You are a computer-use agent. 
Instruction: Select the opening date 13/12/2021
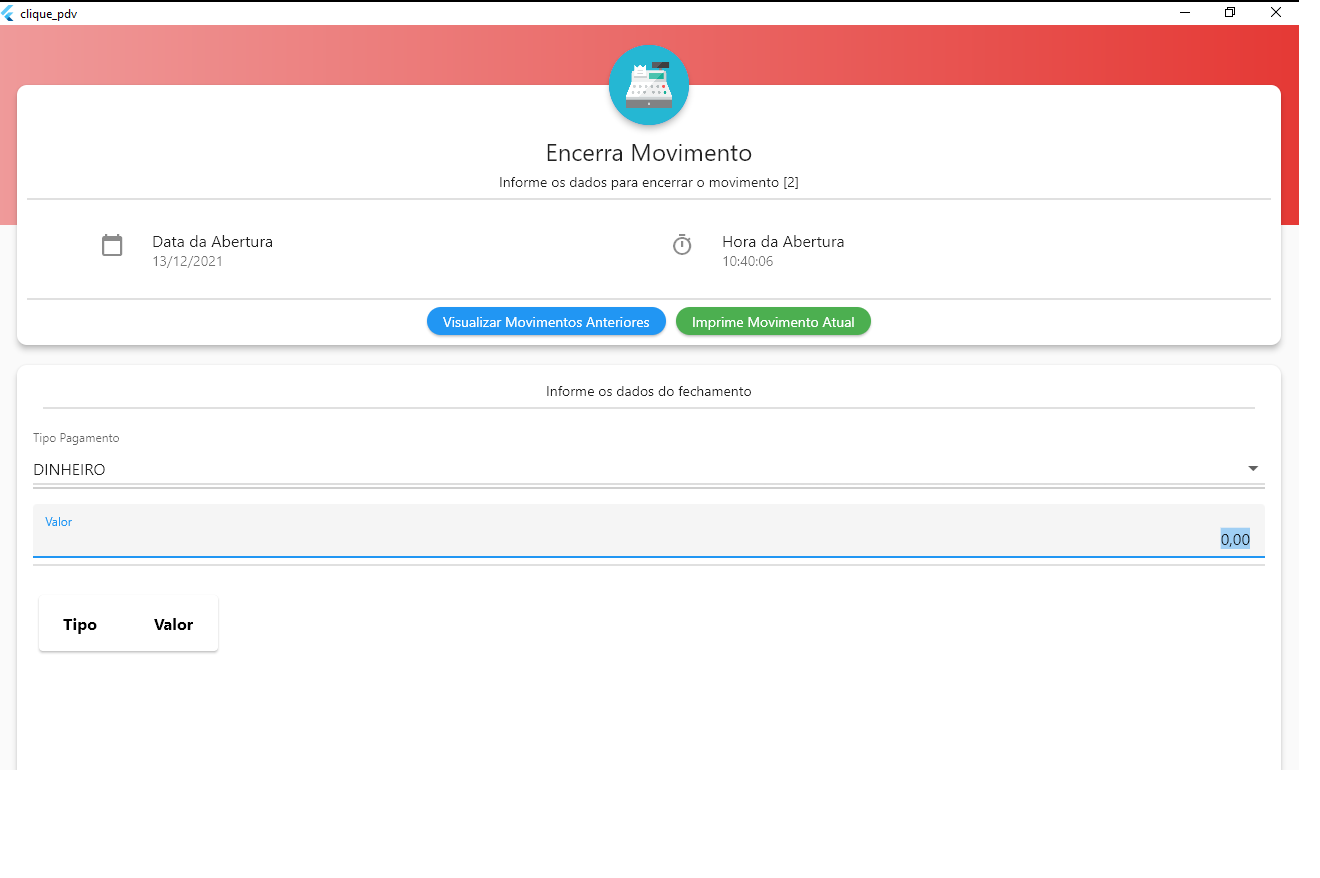tap(187, 262)
